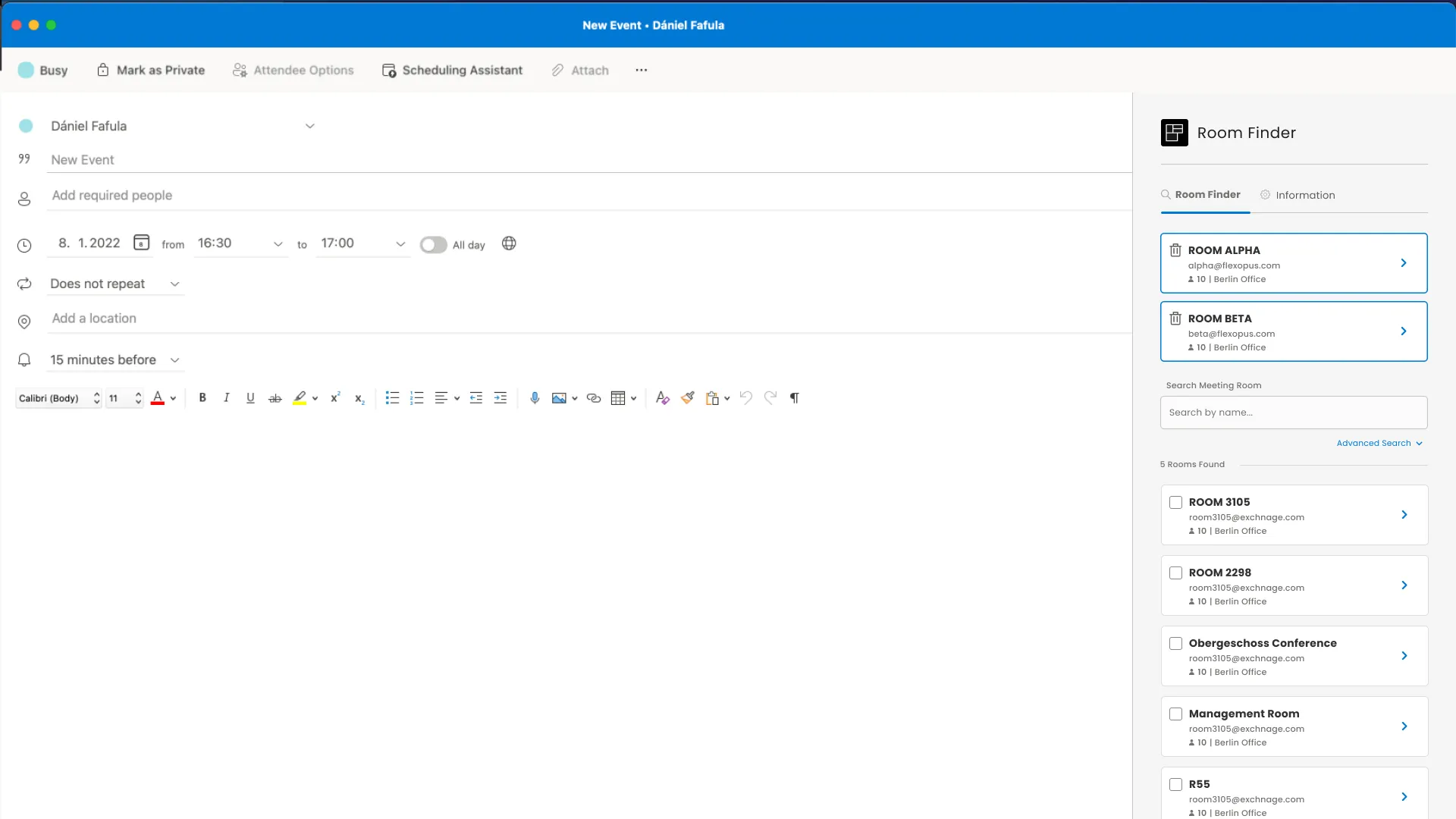Insert a hyperlink using the link icon

tap(594, 398)
